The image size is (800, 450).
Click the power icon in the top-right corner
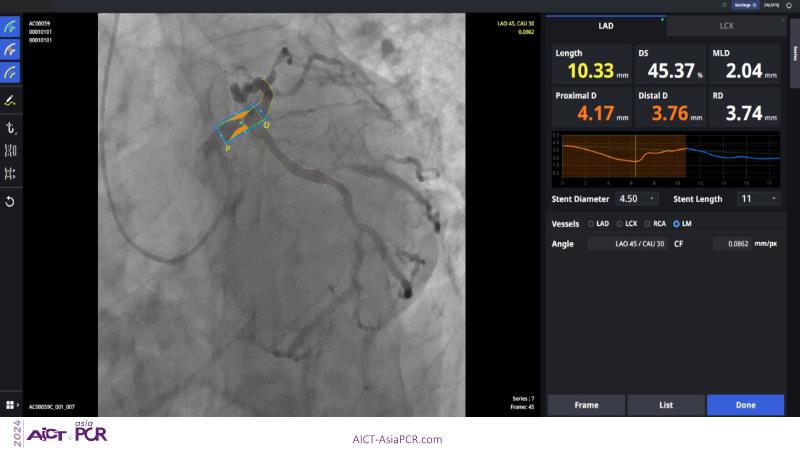pyautogui.click(x=789, y=5)
